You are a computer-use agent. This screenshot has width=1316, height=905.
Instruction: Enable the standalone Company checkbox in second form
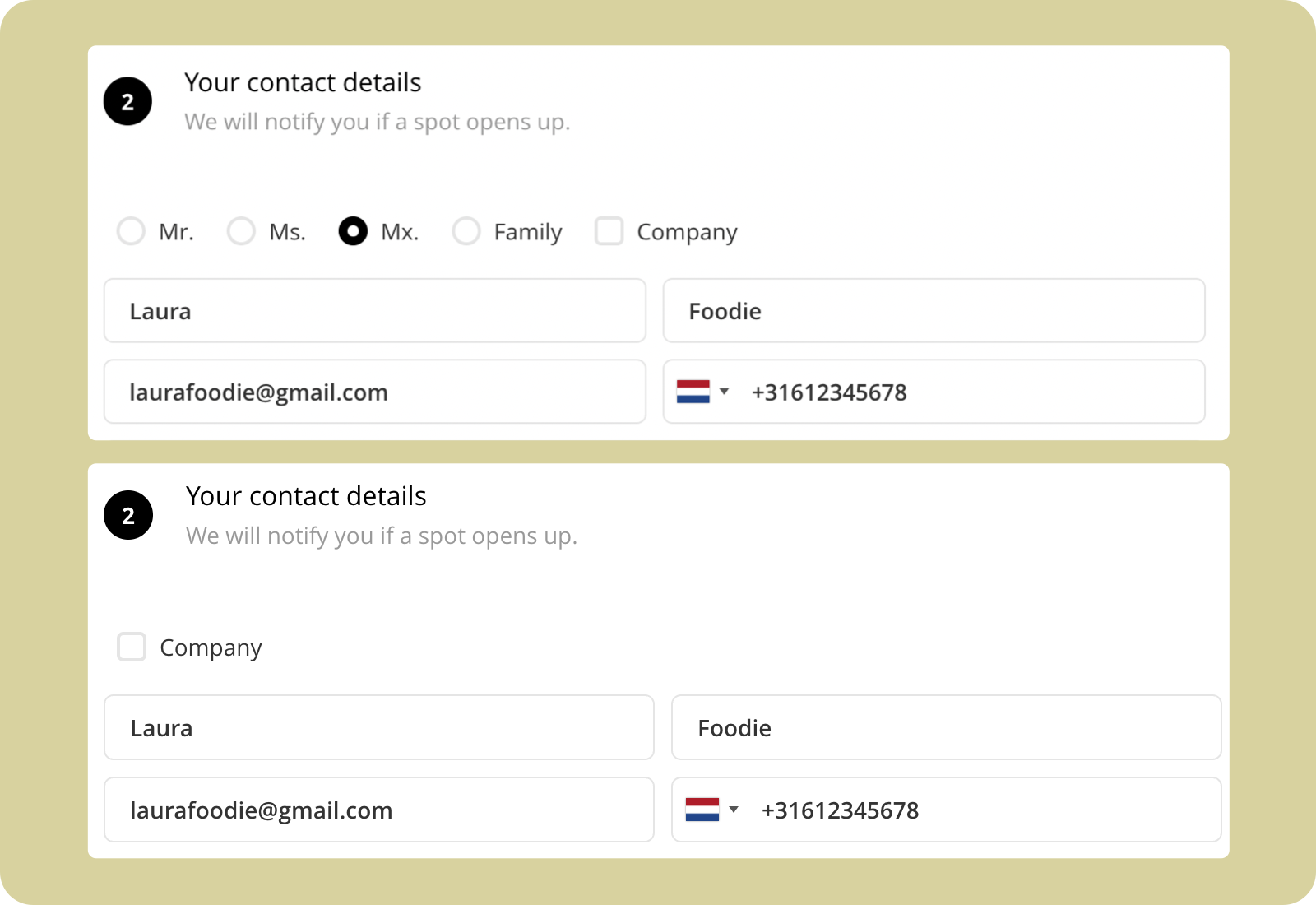pos(132,647)
